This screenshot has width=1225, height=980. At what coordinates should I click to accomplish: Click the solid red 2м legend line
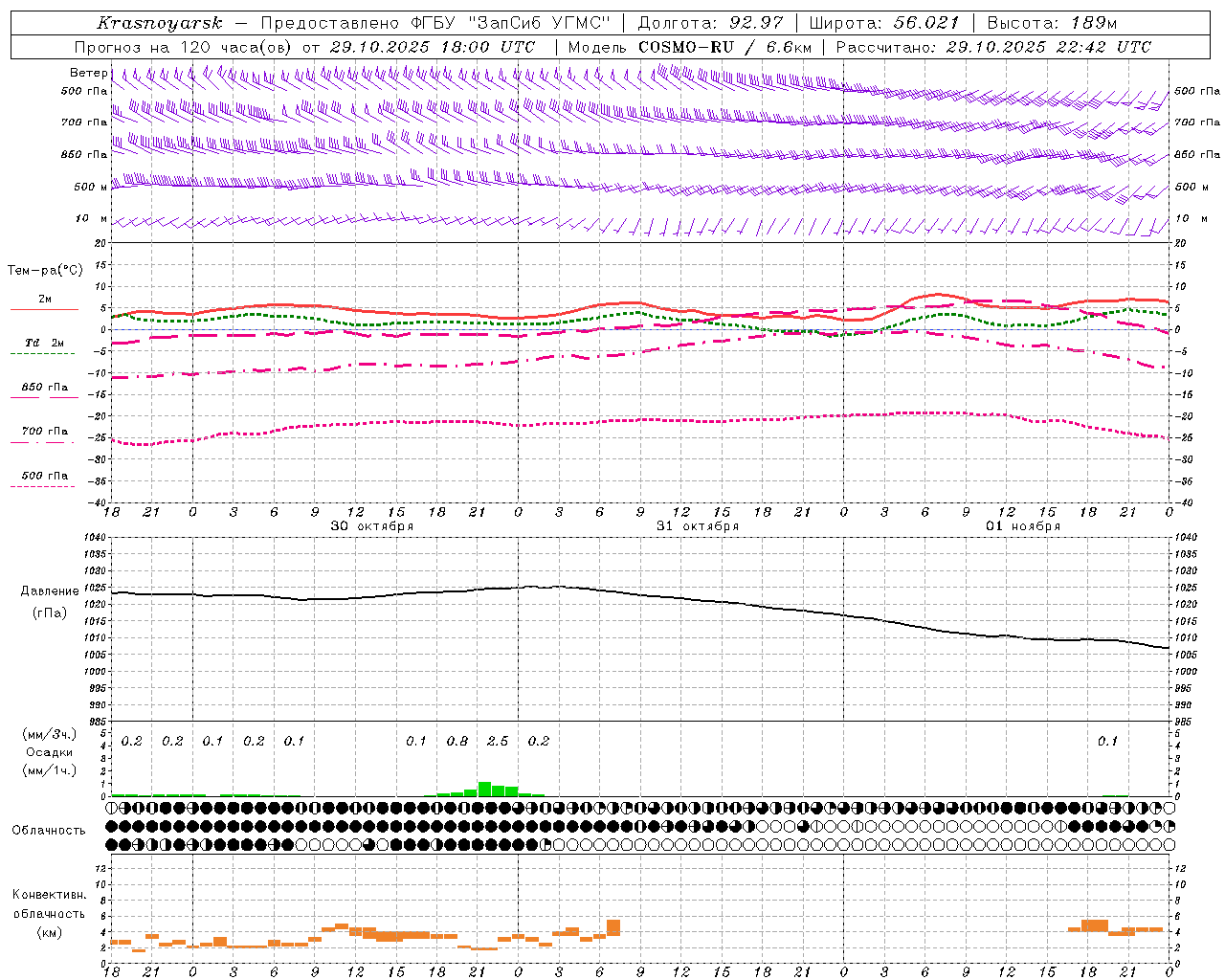[44, 309]
